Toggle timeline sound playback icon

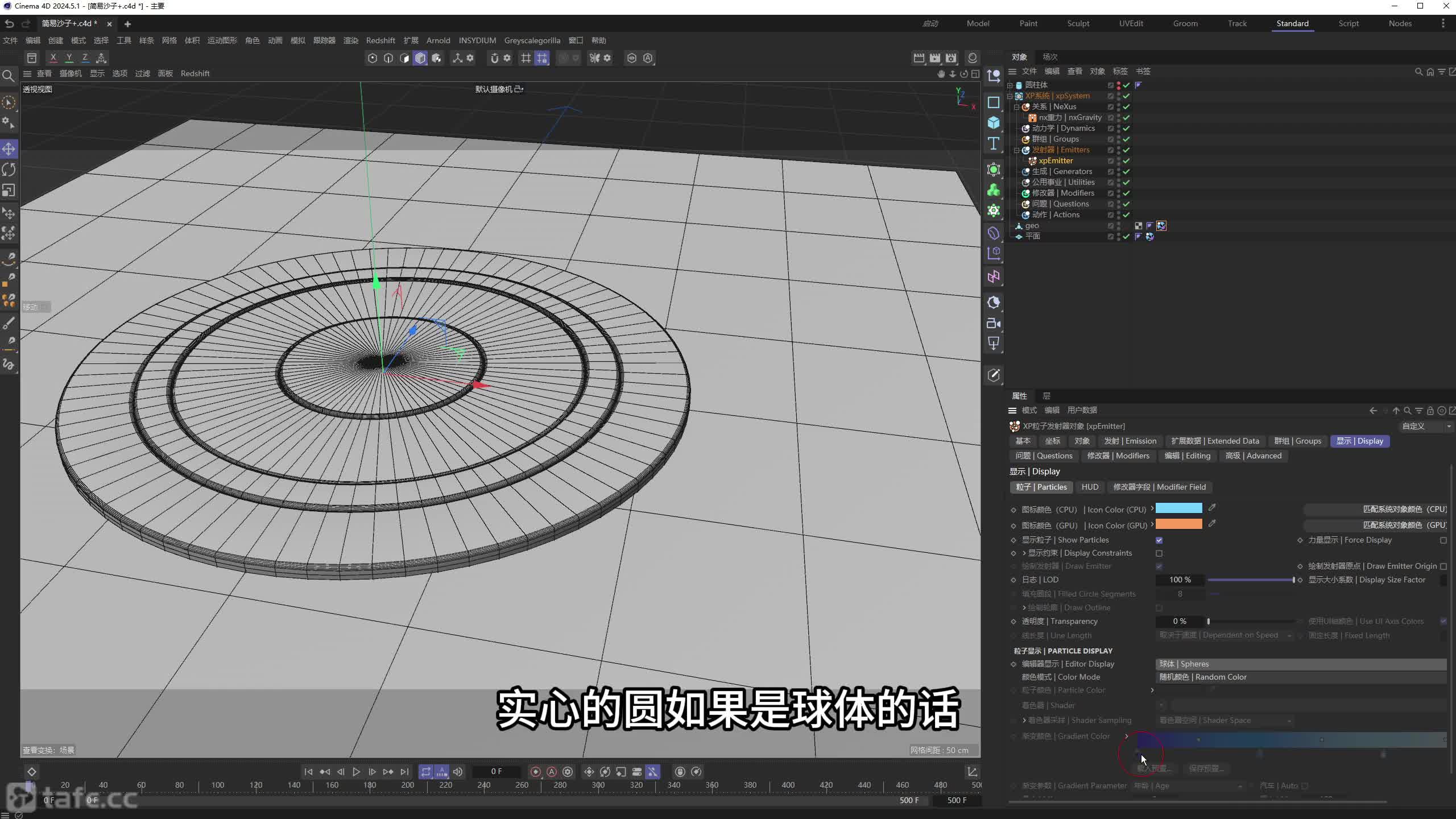(458, 772)
